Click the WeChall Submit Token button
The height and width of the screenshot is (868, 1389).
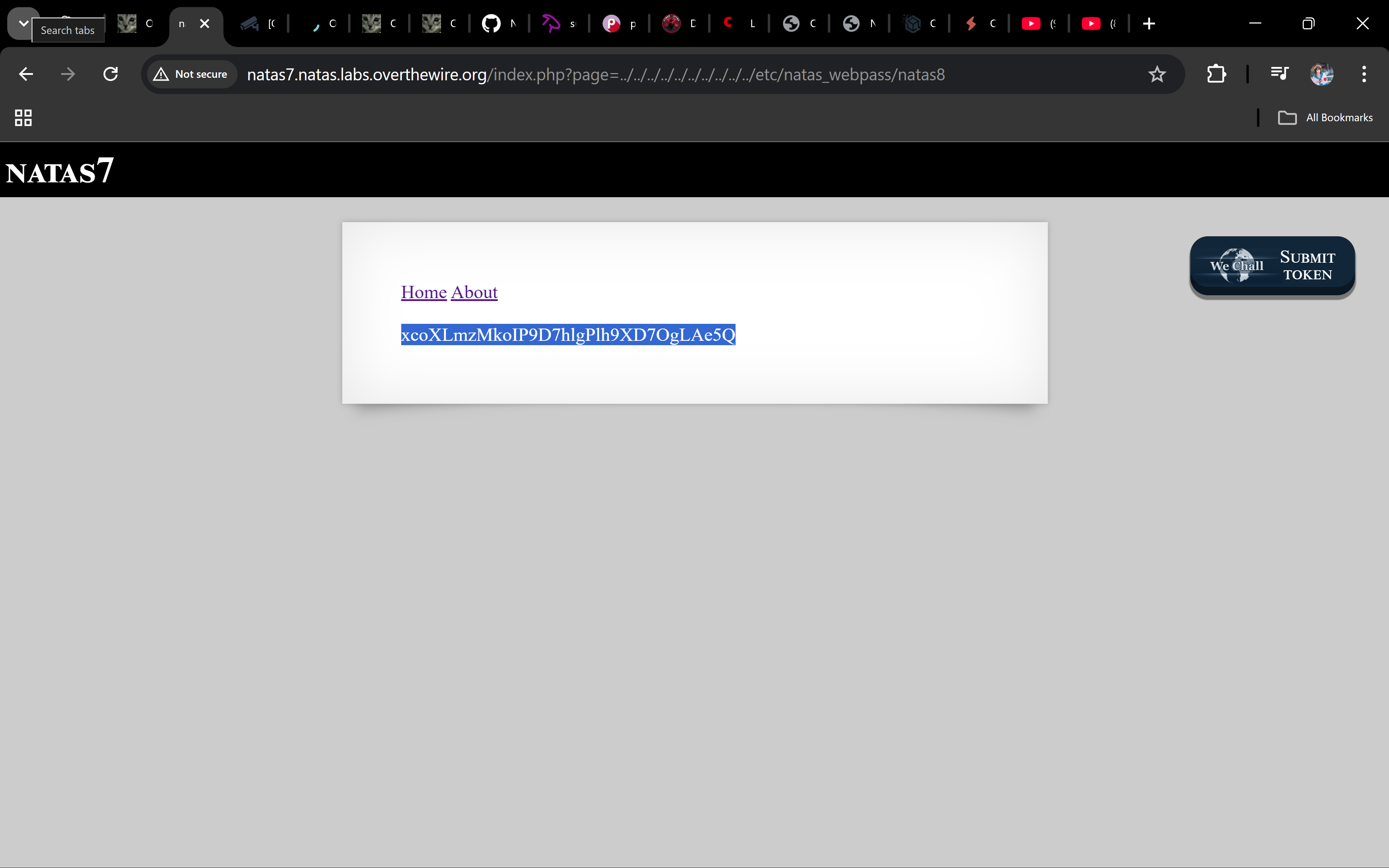1272,266
